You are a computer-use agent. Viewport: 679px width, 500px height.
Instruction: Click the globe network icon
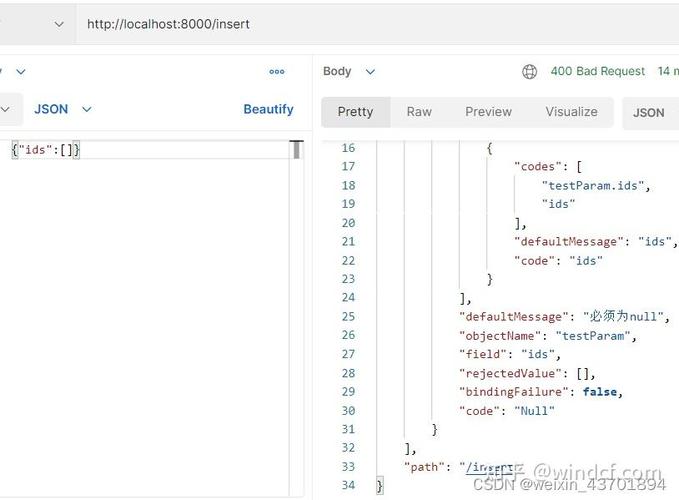(x=529, y=71)
